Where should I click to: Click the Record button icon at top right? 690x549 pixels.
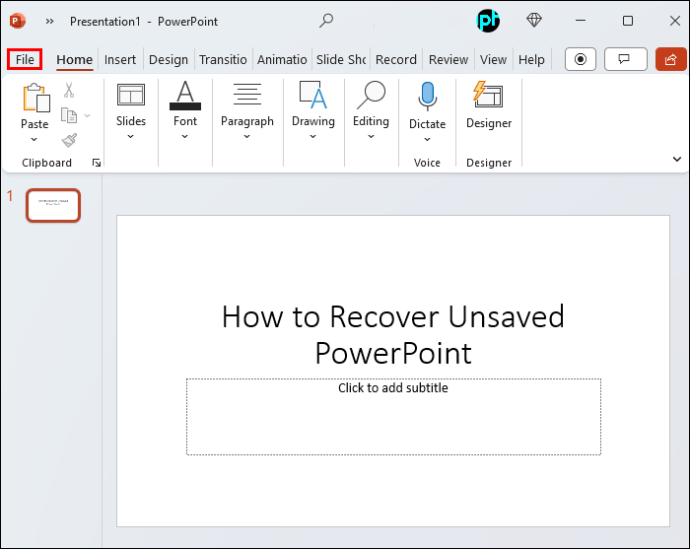tap(580, 59)
